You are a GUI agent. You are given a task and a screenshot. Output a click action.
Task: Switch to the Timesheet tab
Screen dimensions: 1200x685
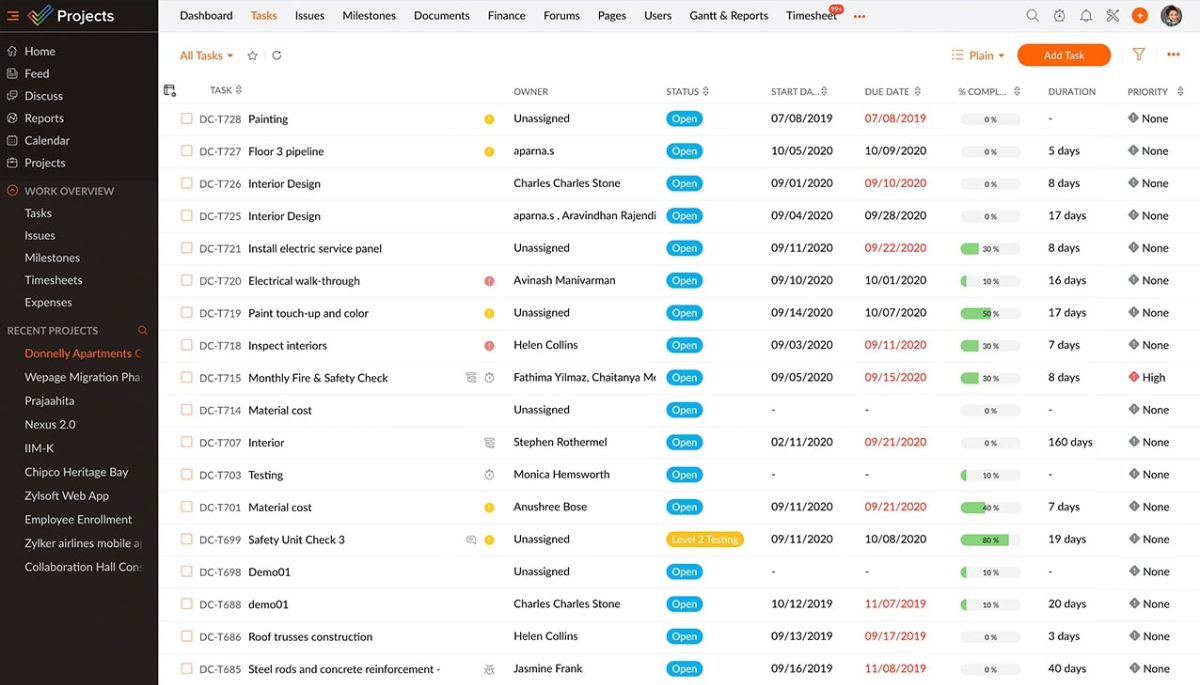[x=811, y=16]
